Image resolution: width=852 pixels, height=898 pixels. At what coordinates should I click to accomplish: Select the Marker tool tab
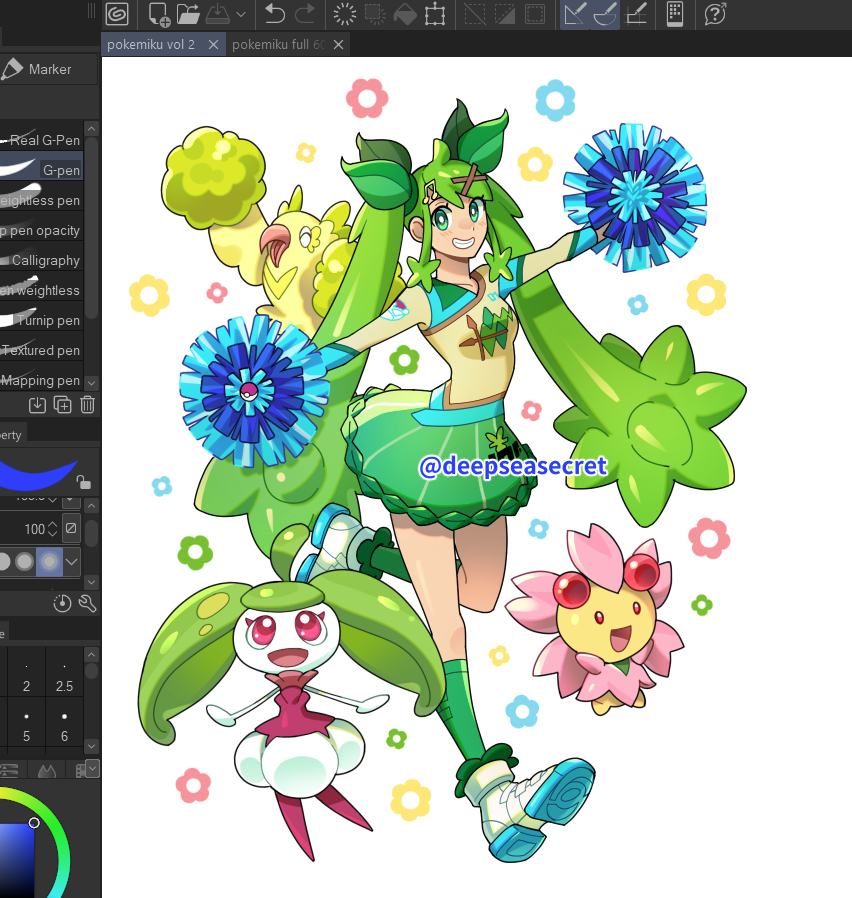(48, 69)
